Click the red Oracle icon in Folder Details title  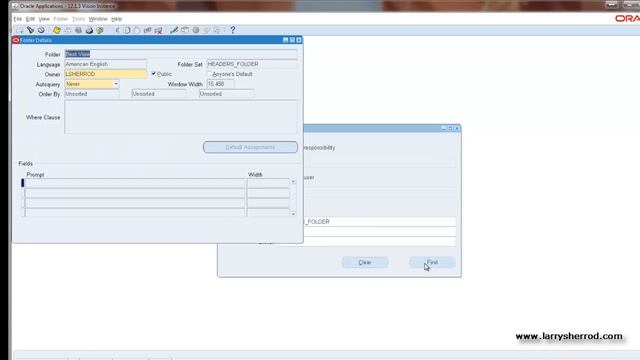(16, 40)
